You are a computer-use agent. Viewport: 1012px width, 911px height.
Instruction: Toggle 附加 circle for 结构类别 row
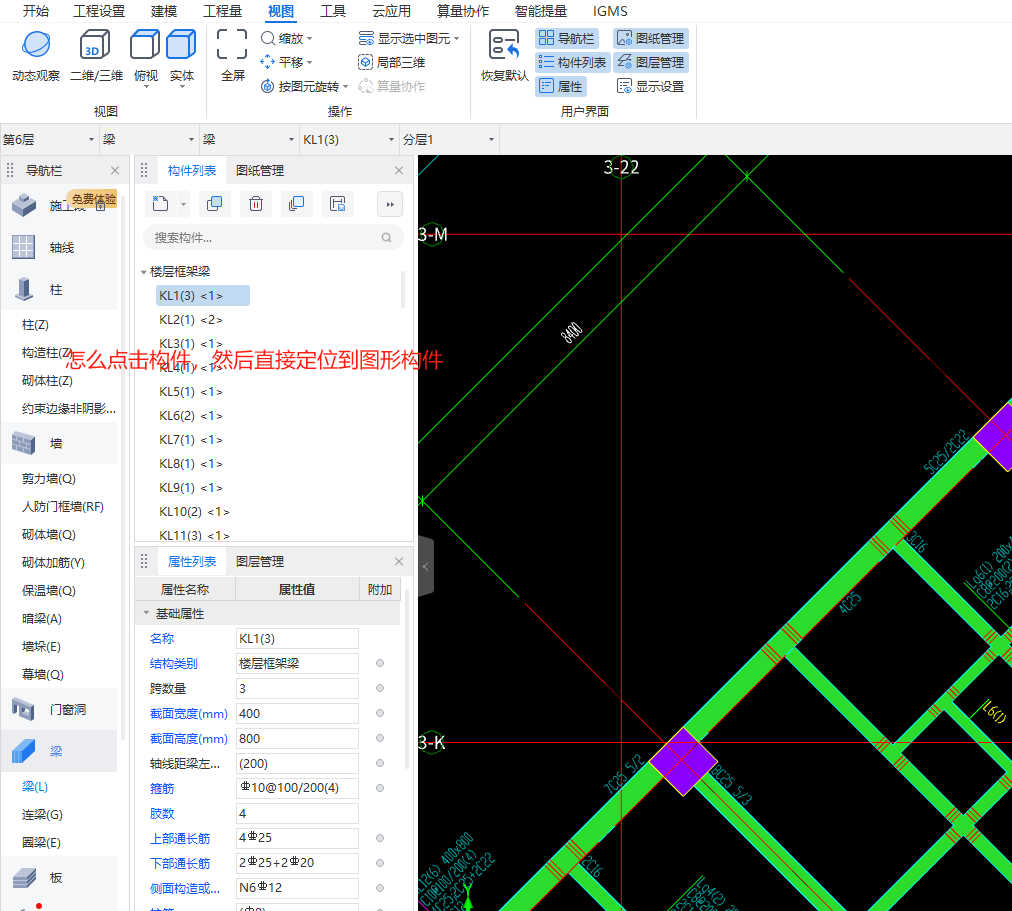point(380,663)
